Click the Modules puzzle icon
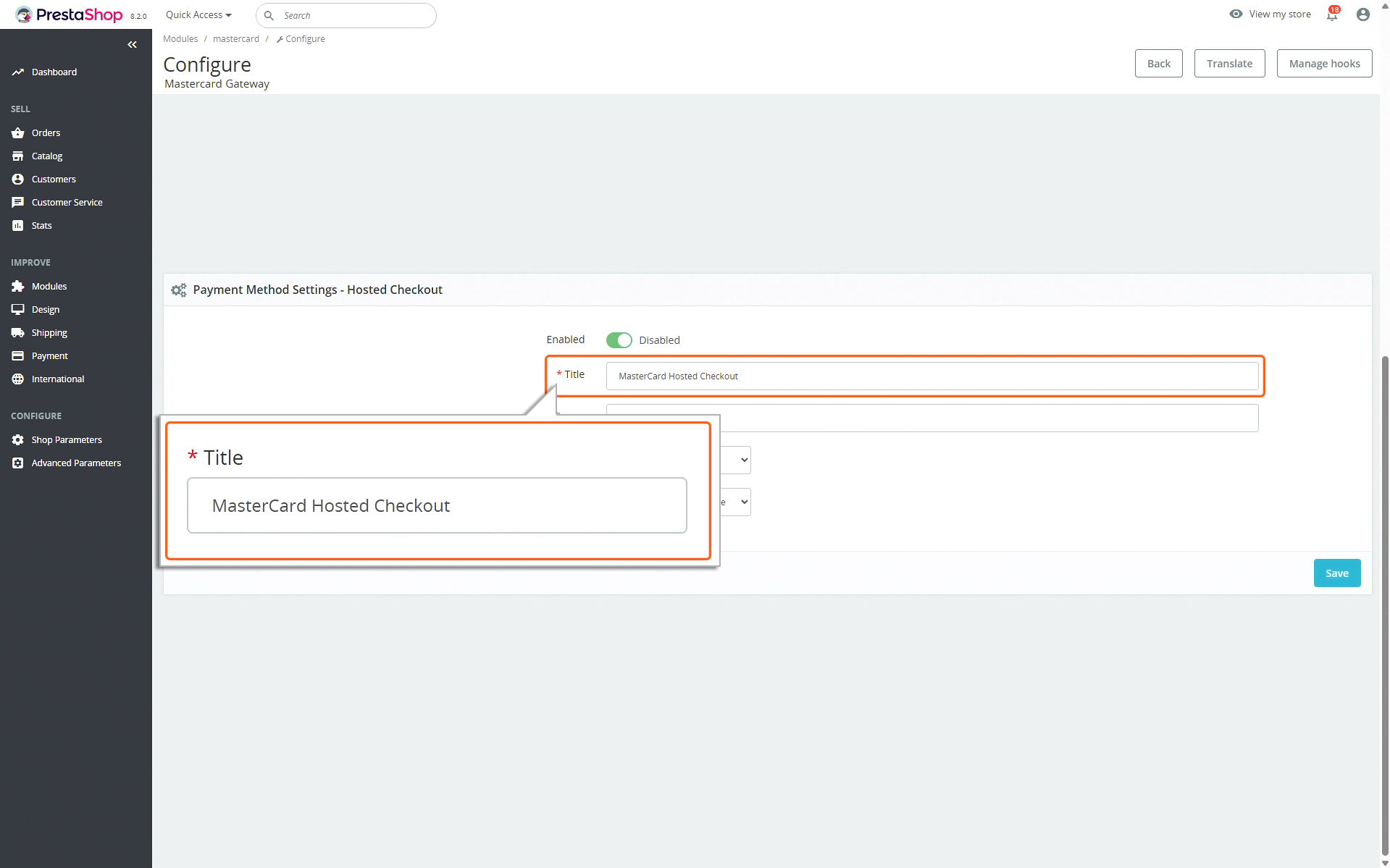This screenshot has width=1390, height=868. point(18,287)
